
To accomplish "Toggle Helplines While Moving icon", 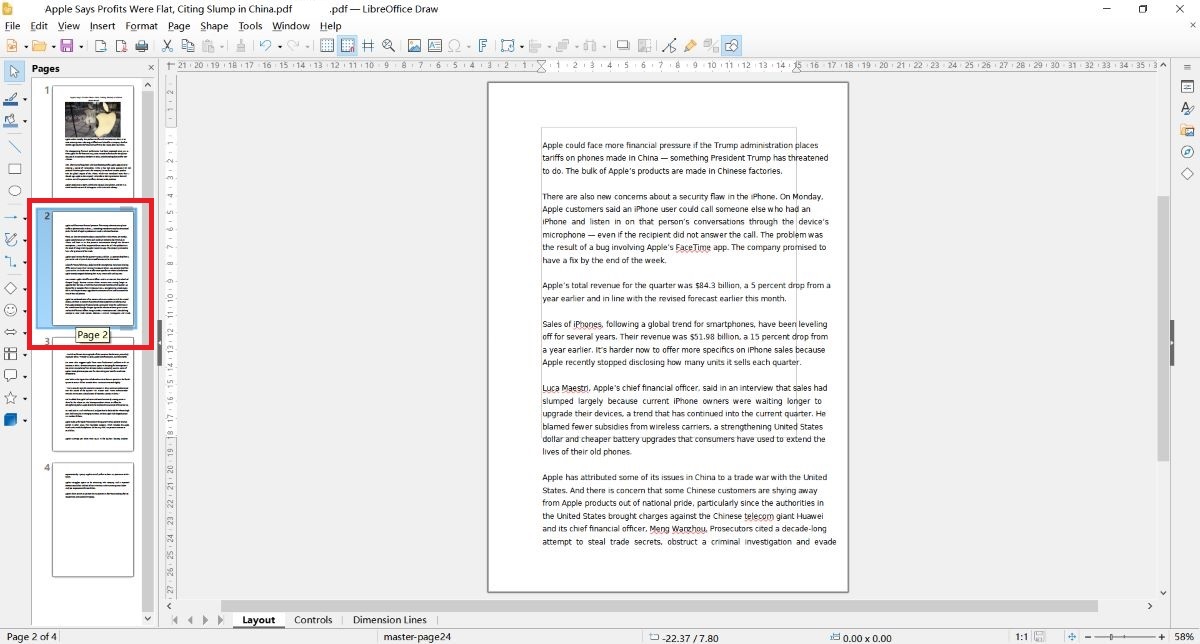I will [368, 46].
